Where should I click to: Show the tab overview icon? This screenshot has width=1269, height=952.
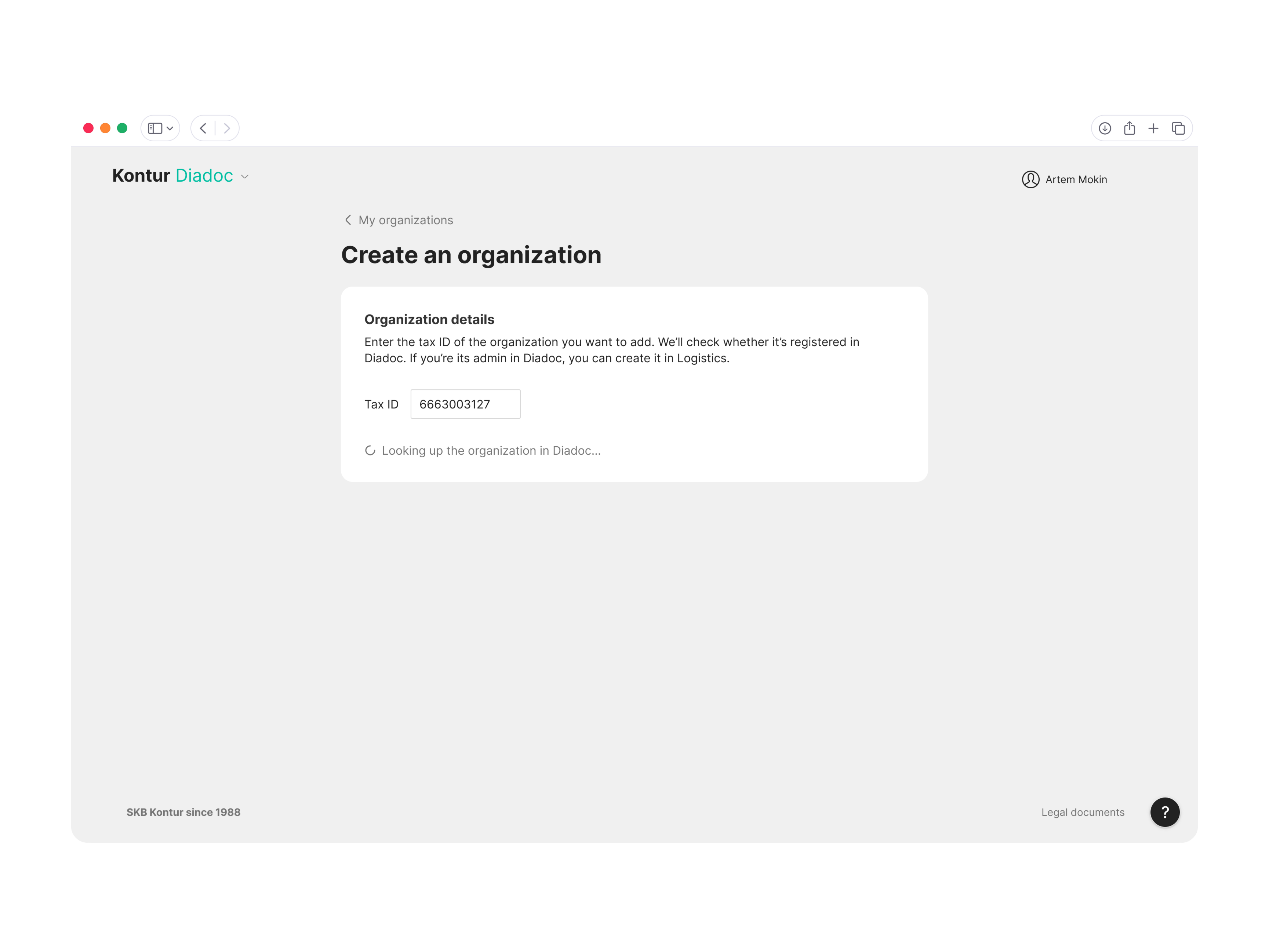1178,128
